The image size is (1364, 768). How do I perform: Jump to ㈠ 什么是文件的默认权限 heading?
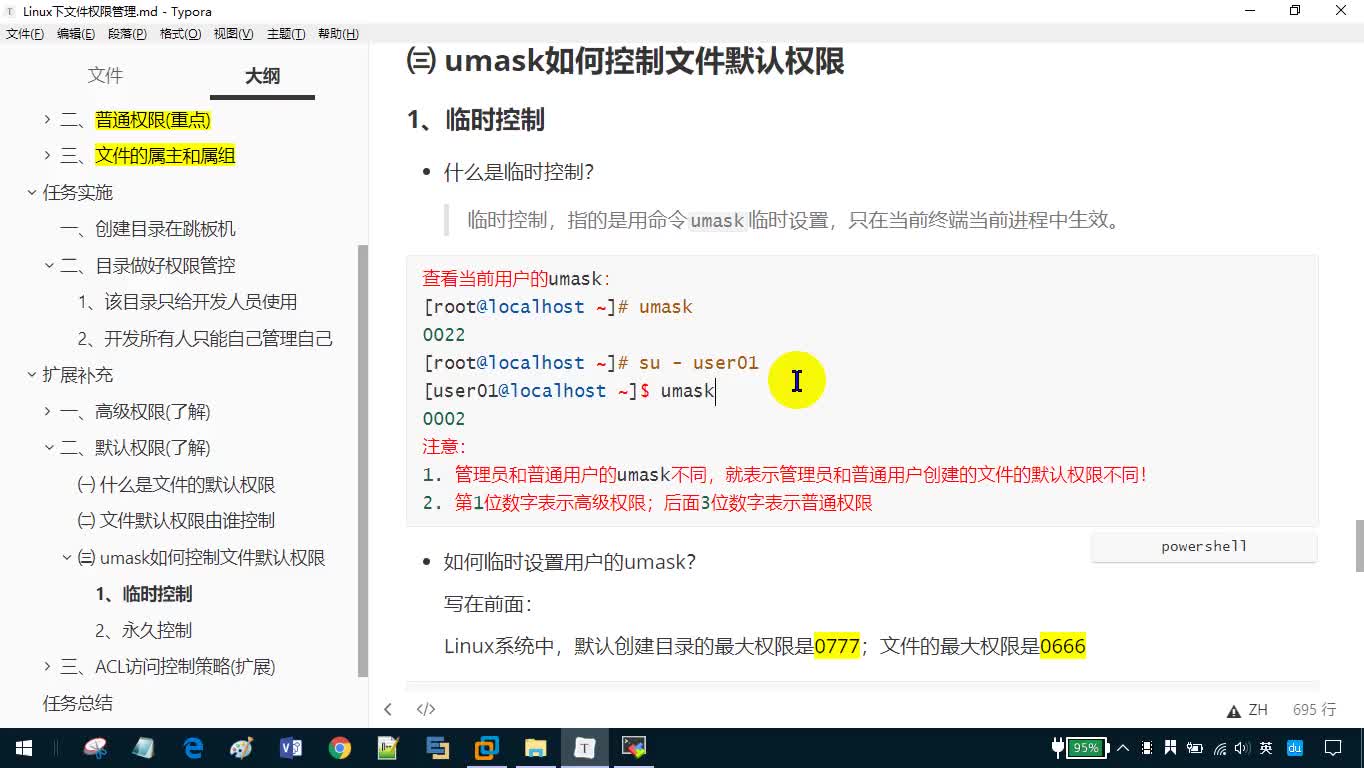[176, 485]
